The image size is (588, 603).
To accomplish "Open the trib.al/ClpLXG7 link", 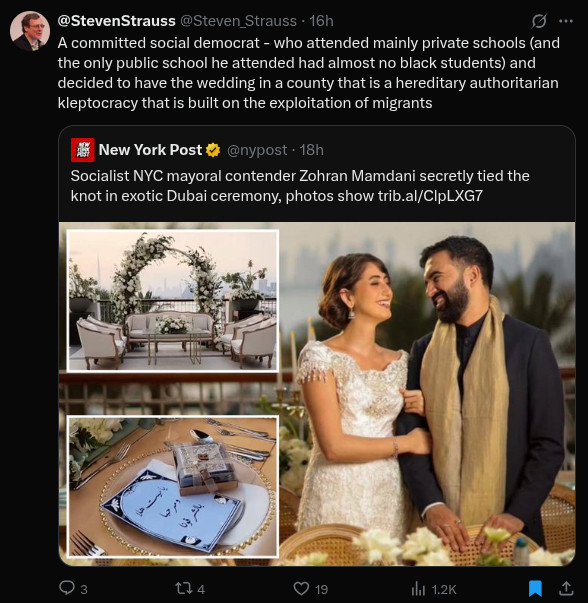I will 430,196.
